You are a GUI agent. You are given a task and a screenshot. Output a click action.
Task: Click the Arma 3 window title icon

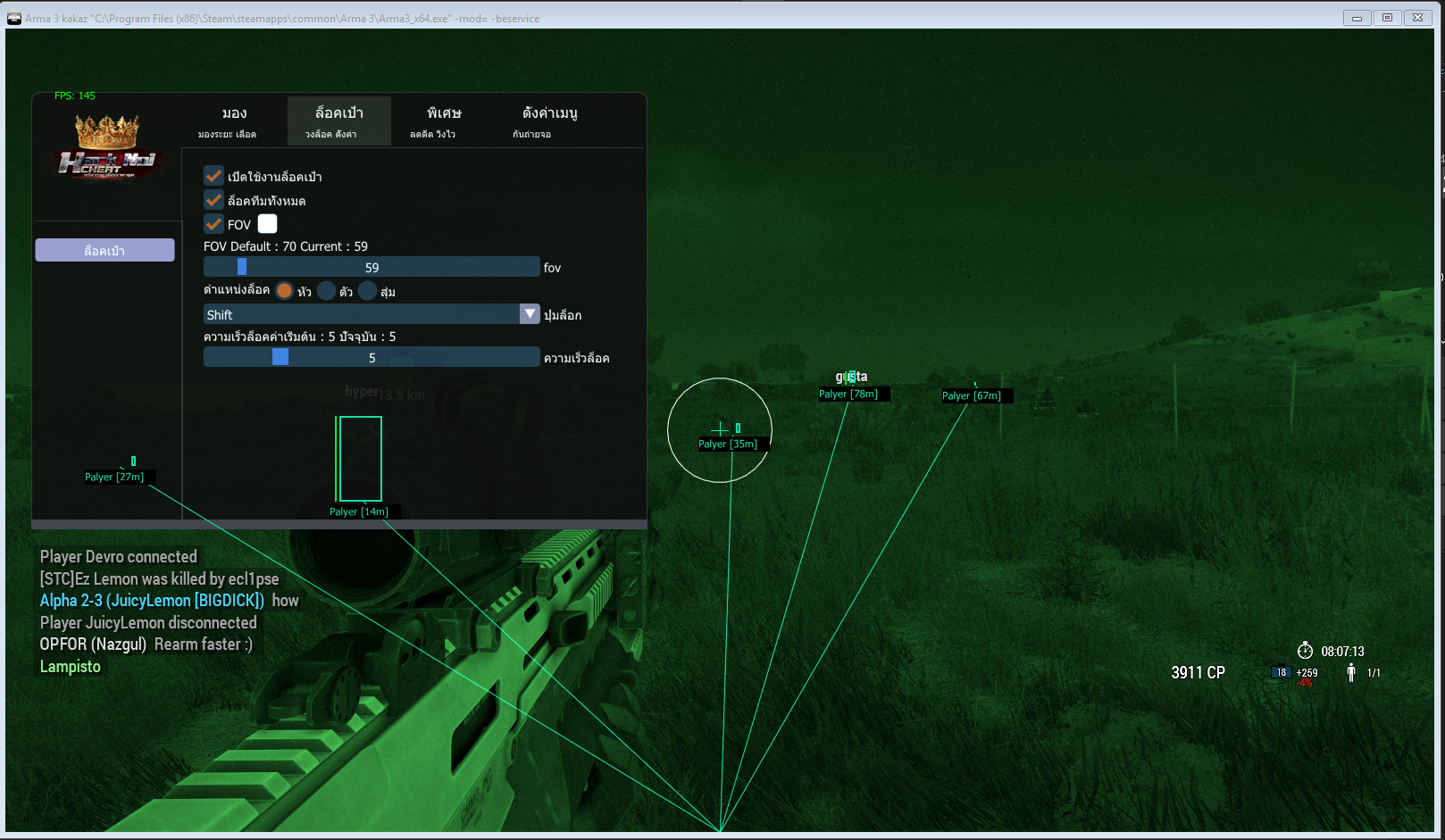[14, 18]
